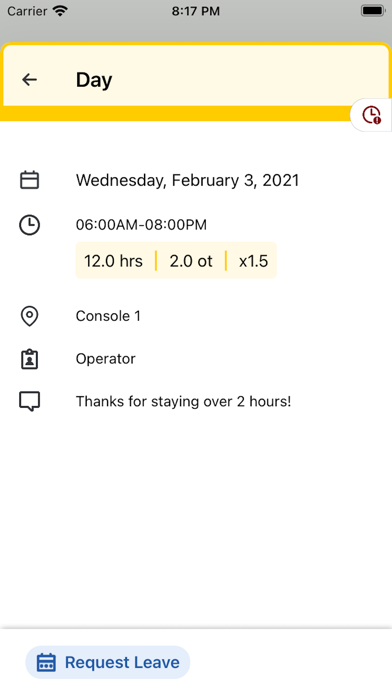
Task: Click the clock icon beside shift time
Action: [30, 225]
